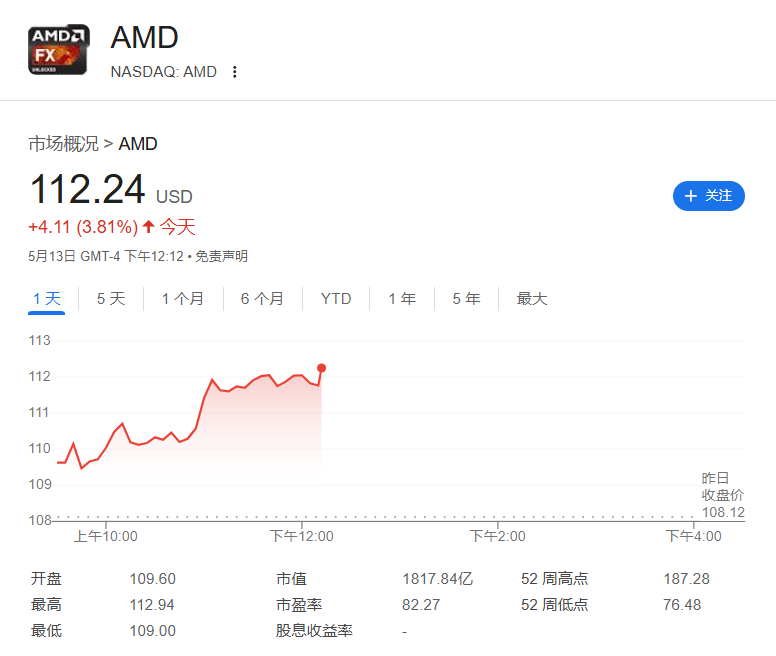The width and height of the screenshot is (776, 656).
Task: Switch to the 1 个月 range tab
Action: click(182, 299)
